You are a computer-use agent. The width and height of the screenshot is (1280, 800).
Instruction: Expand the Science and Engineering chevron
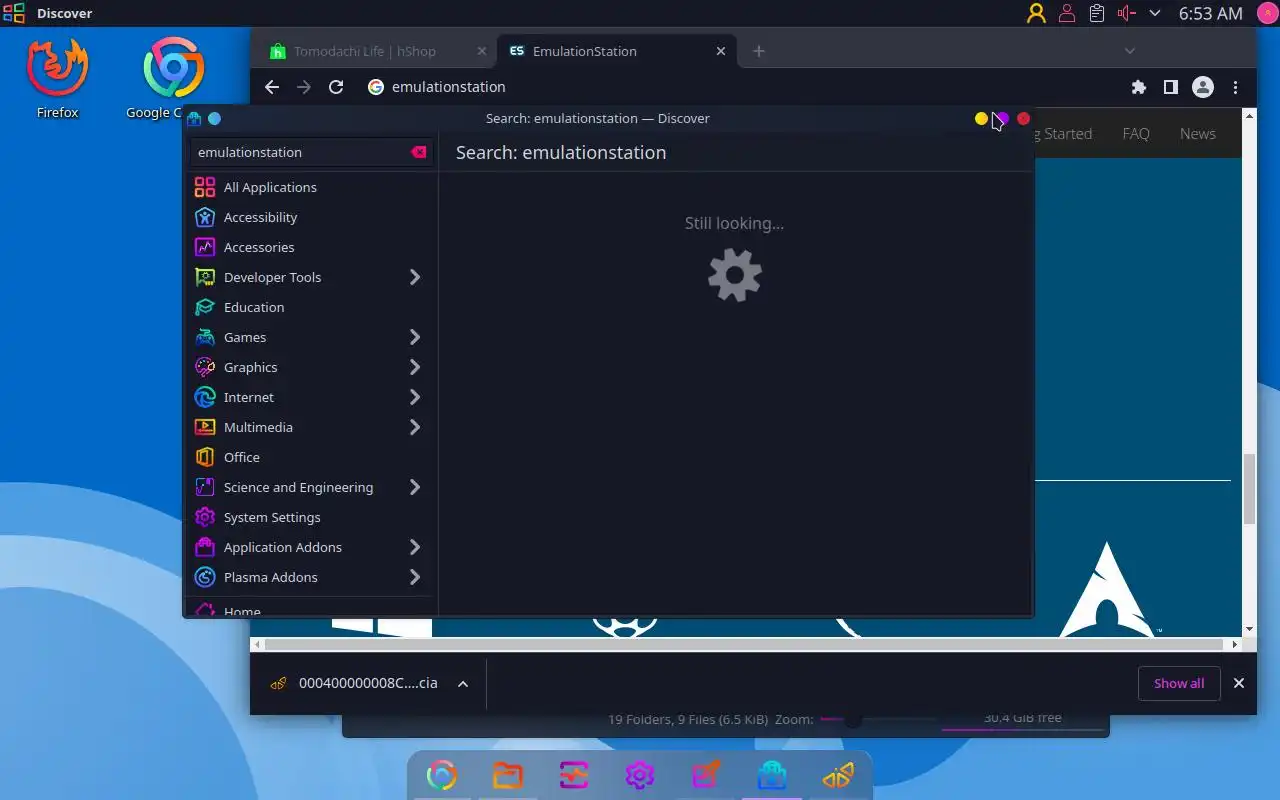click(x=415, y=487)
